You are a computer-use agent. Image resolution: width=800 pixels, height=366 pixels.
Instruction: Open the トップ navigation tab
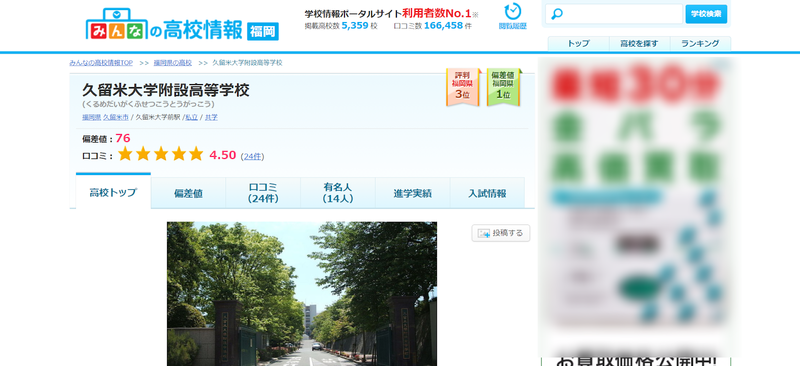click(579, 44)
